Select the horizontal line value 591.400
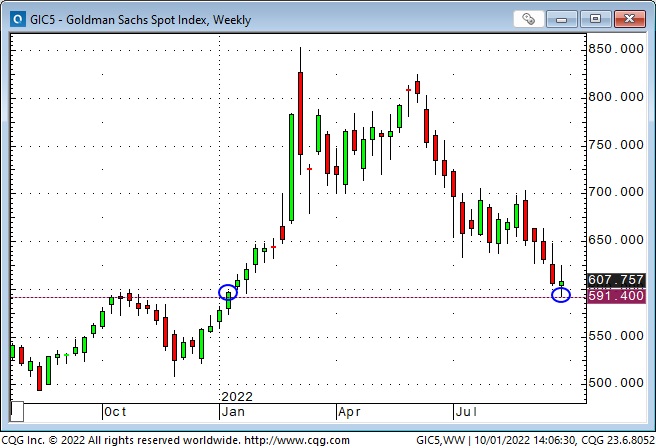 pos(616,296)
